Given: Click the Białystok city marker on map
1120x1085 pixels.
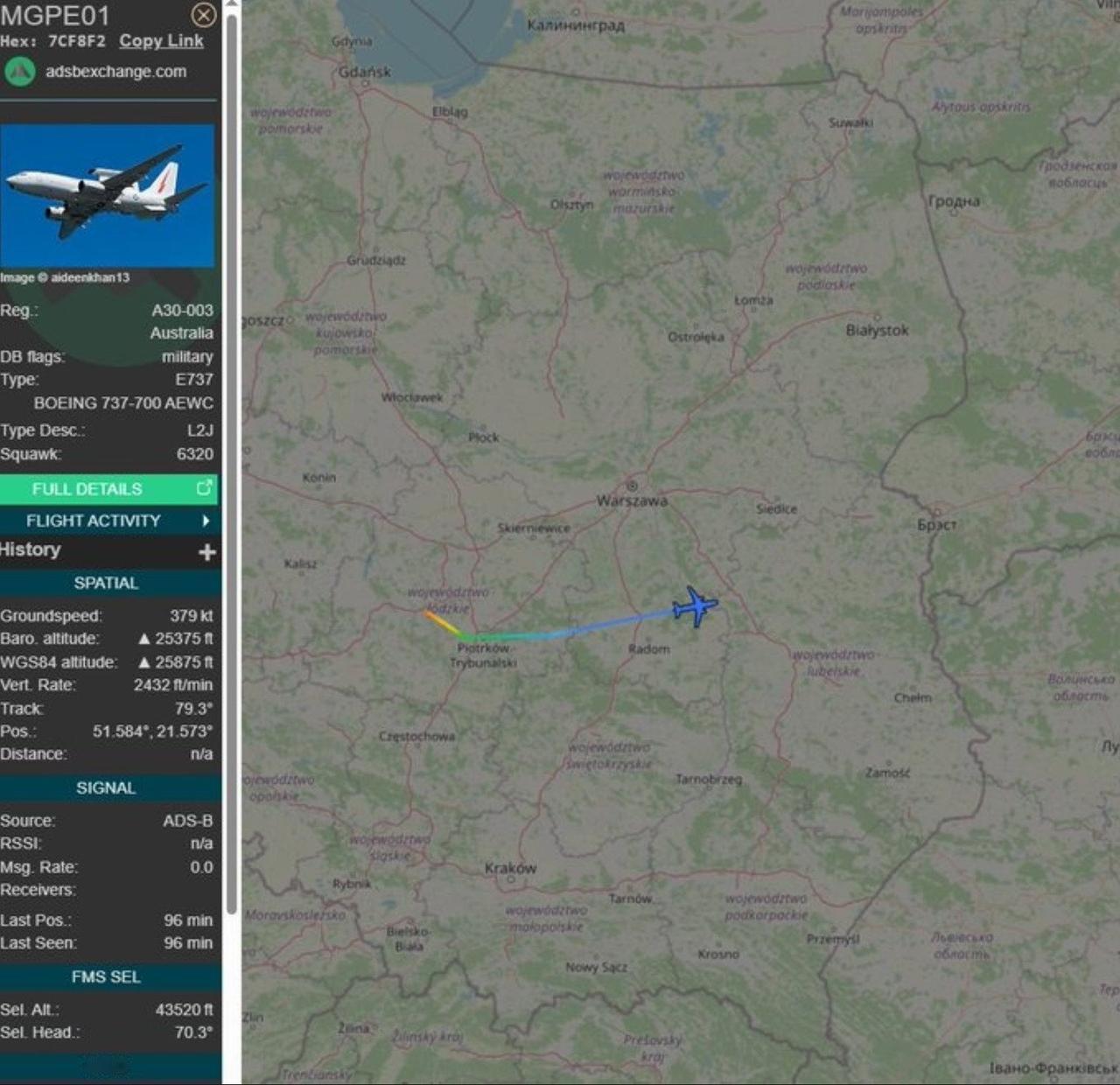Looking at the screenshot, I should tap(877, 317).
